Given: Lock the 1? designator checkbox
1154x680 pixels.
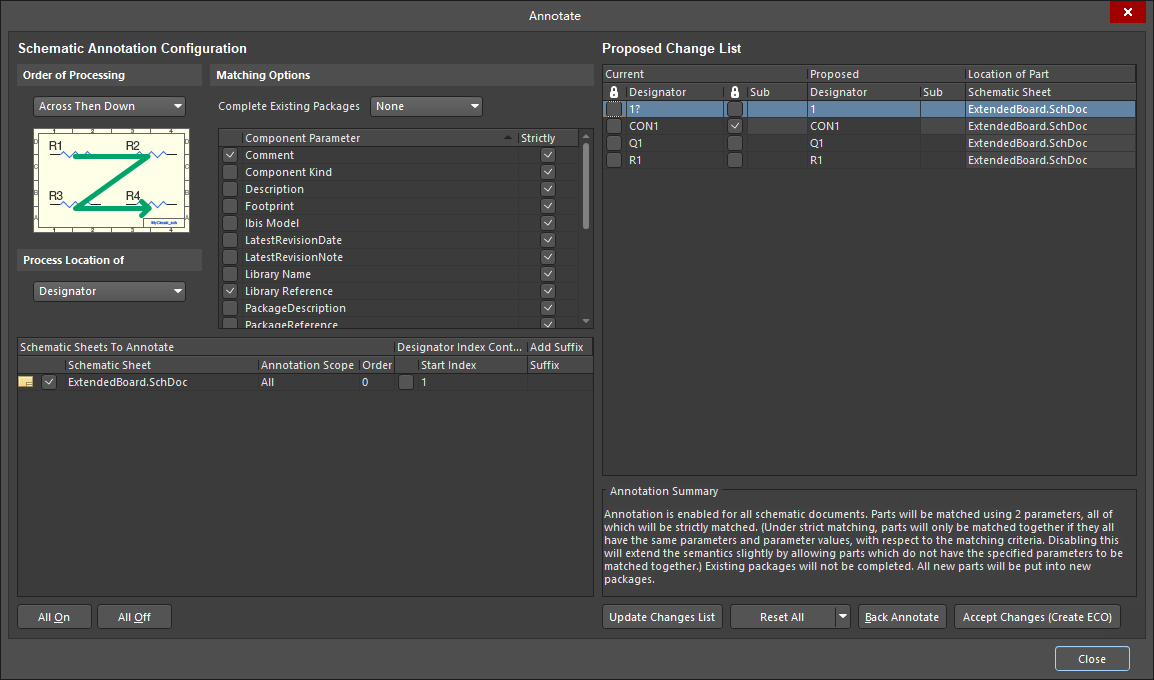Looking at the screenshot, I should coord(614,109).
